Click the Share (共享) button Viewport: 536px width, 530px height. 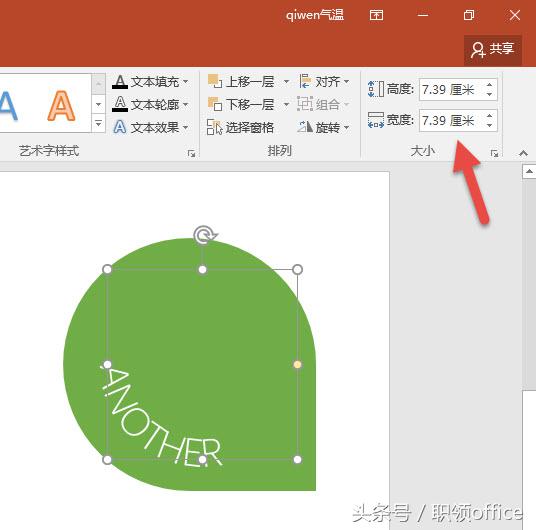point(493,50)
